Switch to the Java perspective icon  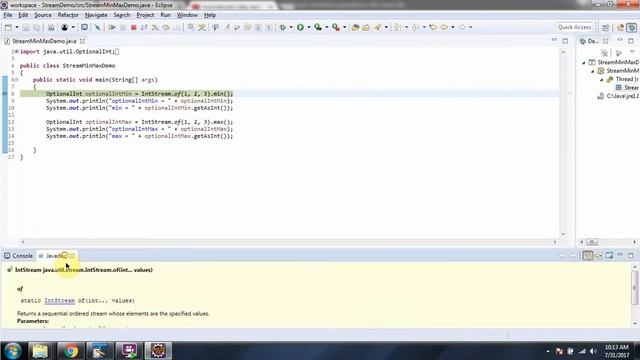click(620, 27)
